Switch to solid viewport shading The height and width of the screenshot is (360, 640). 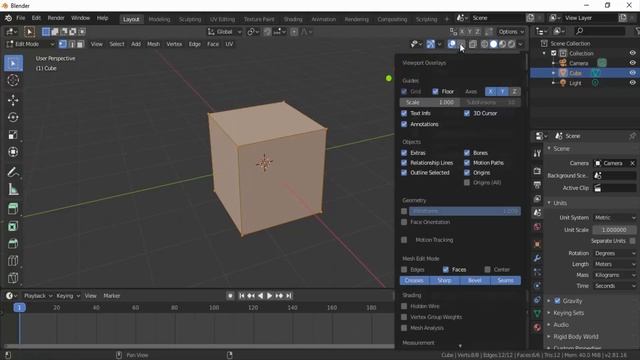(x=493, y=44)
